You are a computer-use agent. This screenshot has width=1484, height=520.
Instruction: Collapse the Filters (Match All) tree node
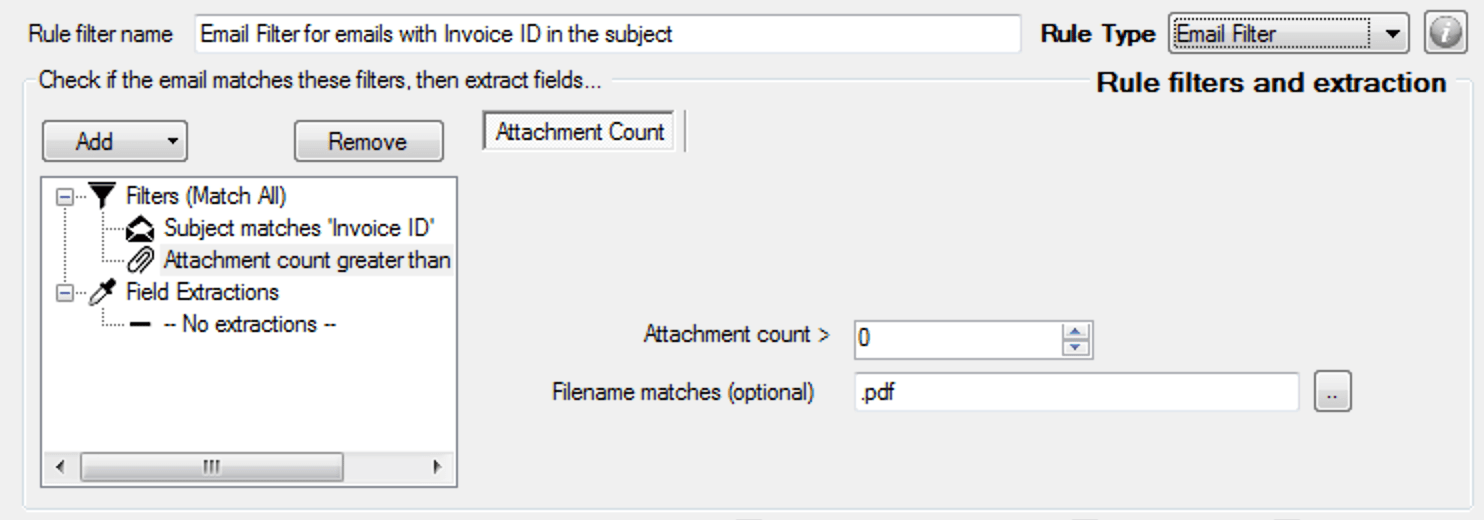[x=64, y=196]
